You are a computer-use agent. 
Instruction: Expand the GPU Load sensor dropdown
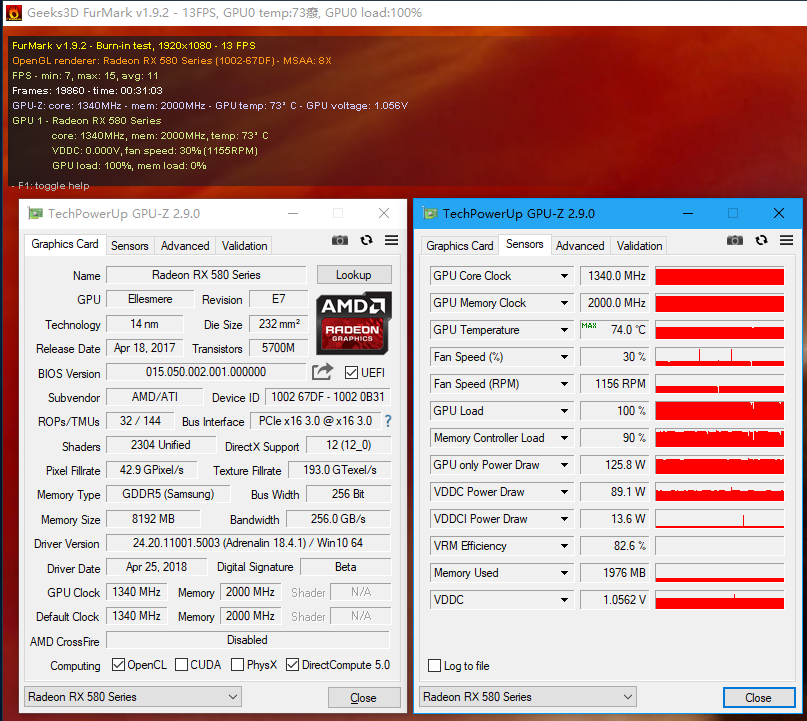564,411
